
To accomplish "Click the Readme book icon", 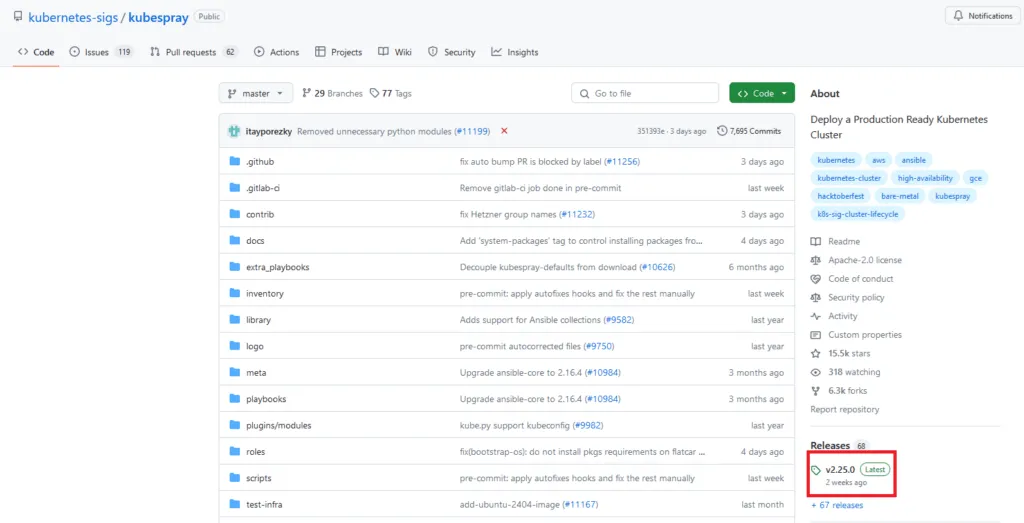I will [x=815, y=242].
